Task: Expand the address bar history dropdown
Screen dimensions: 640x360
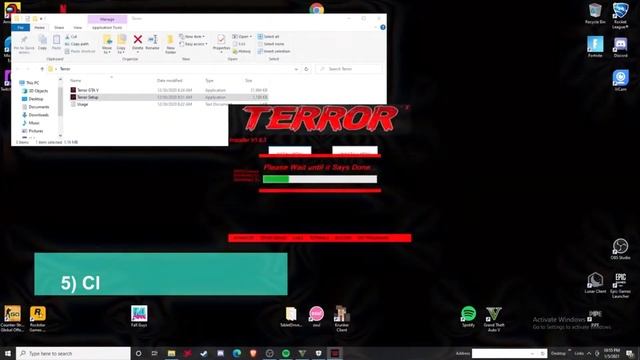Action: pyautogui.click(x=296, y=69)
